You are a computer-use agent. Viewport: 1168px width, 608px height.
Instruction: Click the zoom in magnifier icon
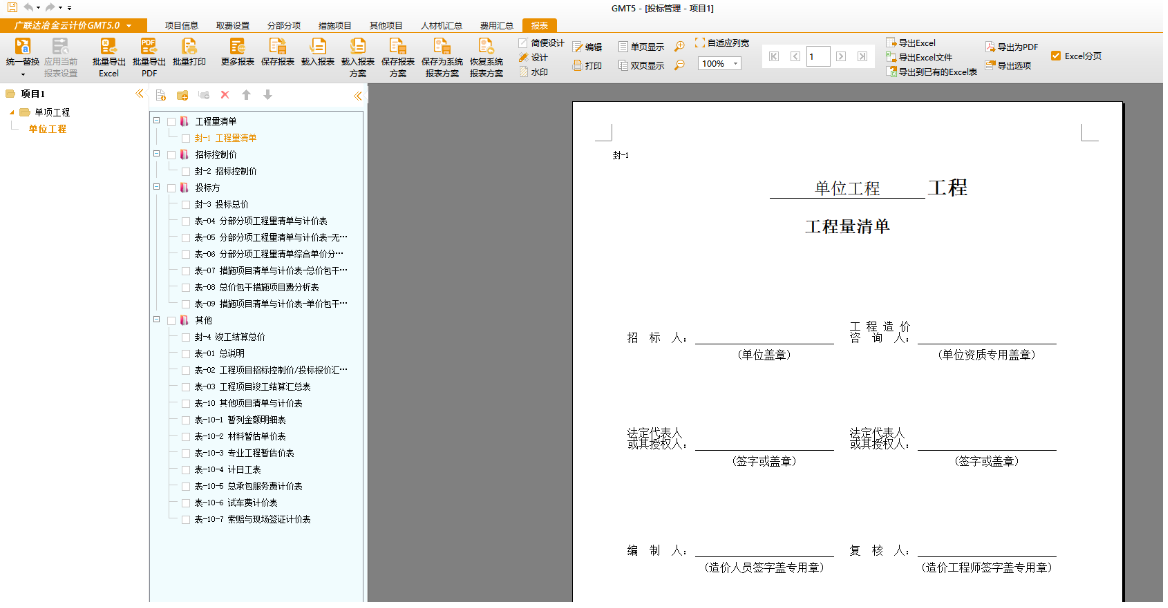tap(679, 46)
